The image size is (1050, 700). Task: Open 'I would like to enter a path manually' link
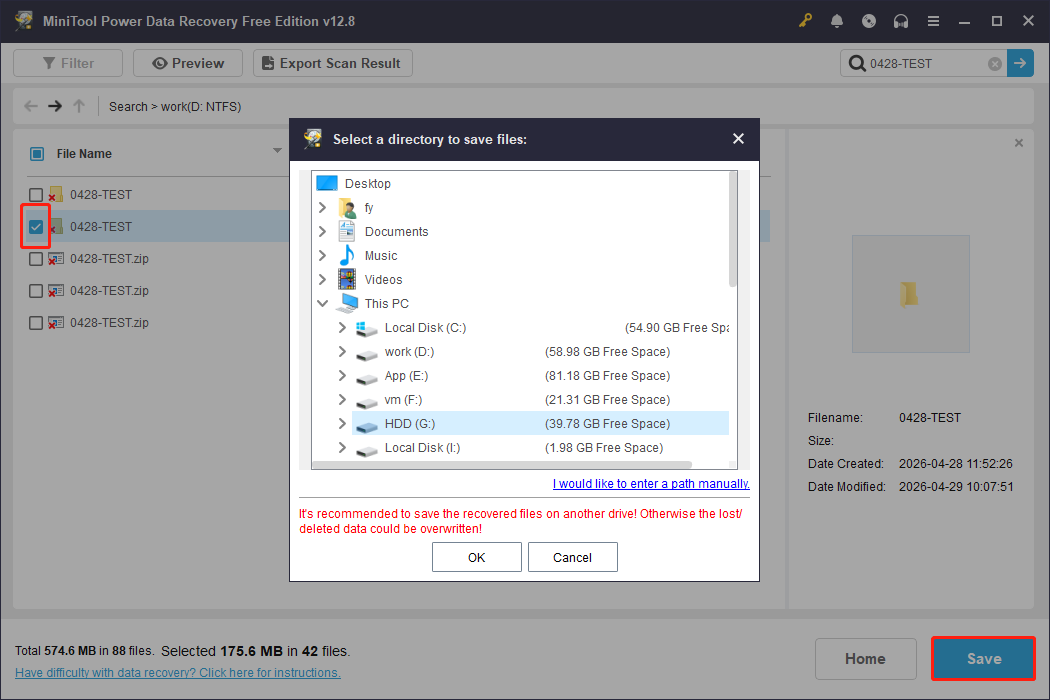[651, 484]
